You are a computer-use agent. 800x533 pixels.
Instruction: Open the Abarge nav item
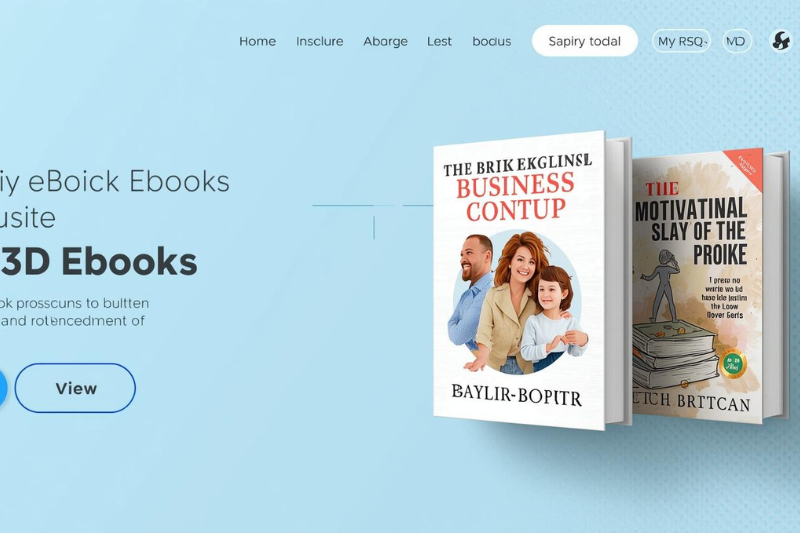point(385,41)
